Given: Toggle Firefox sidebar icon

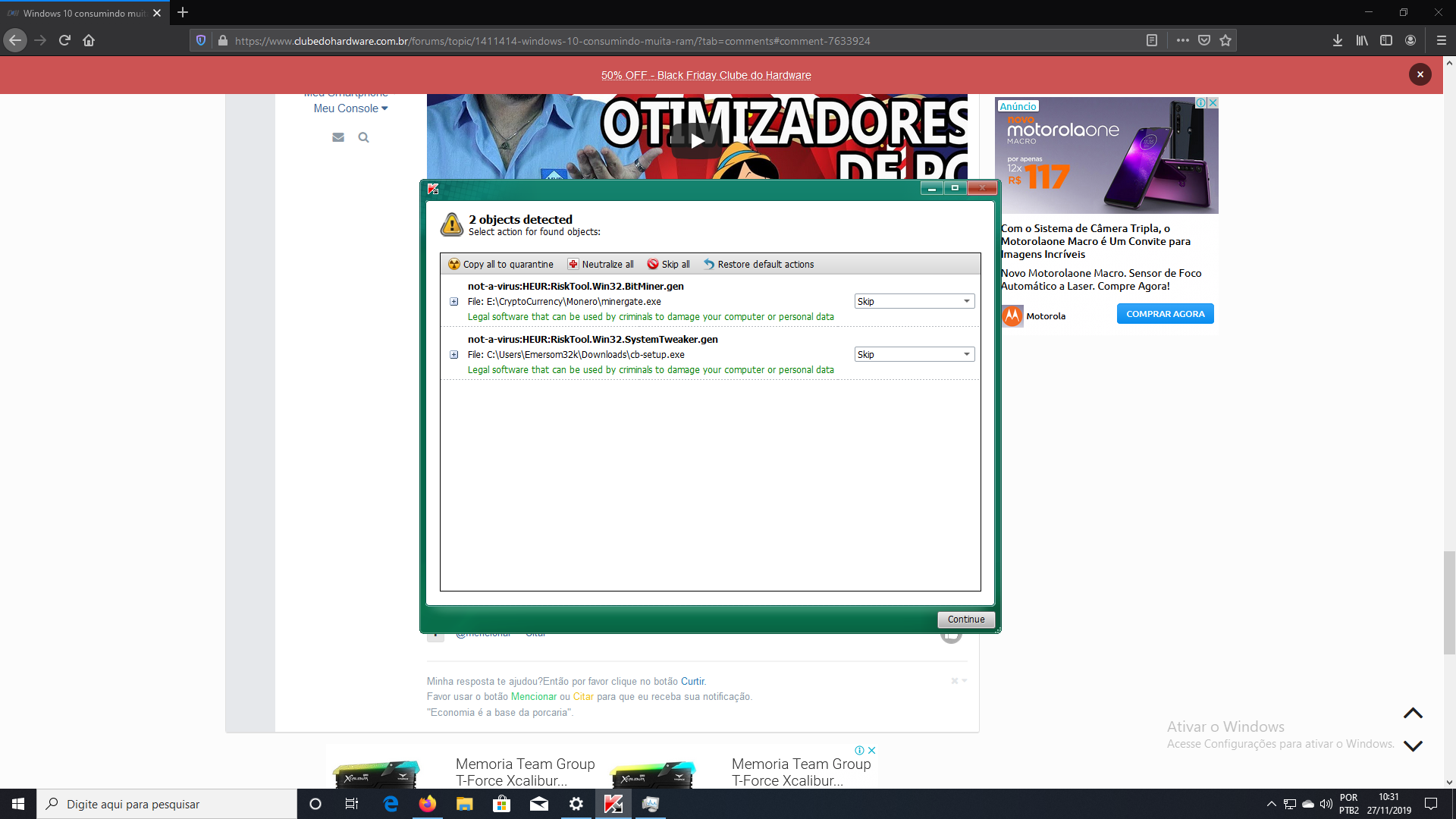Looking at the screenshot, I should click(x=1386, y=40).
